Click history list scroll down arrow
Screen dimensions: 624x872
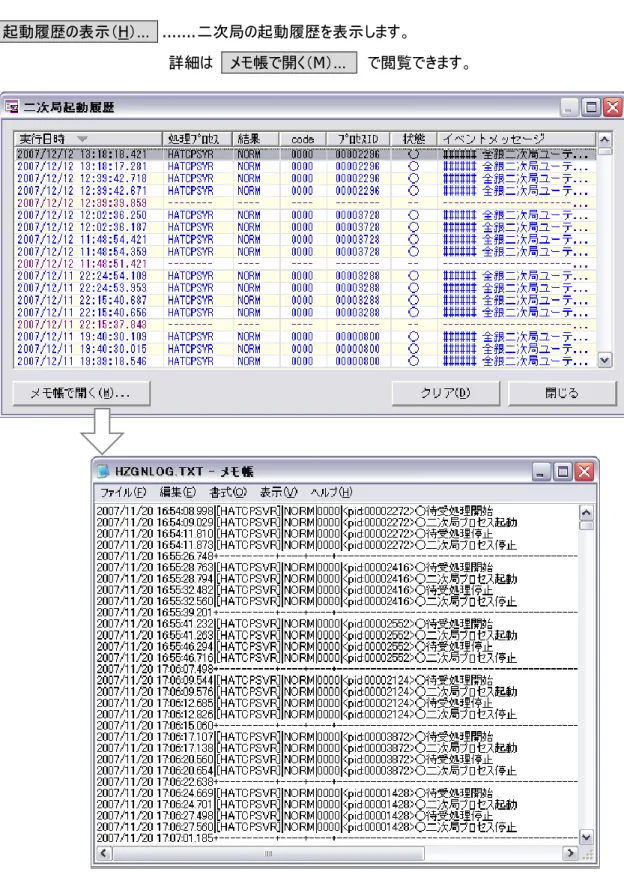click(x=605, y=360)
